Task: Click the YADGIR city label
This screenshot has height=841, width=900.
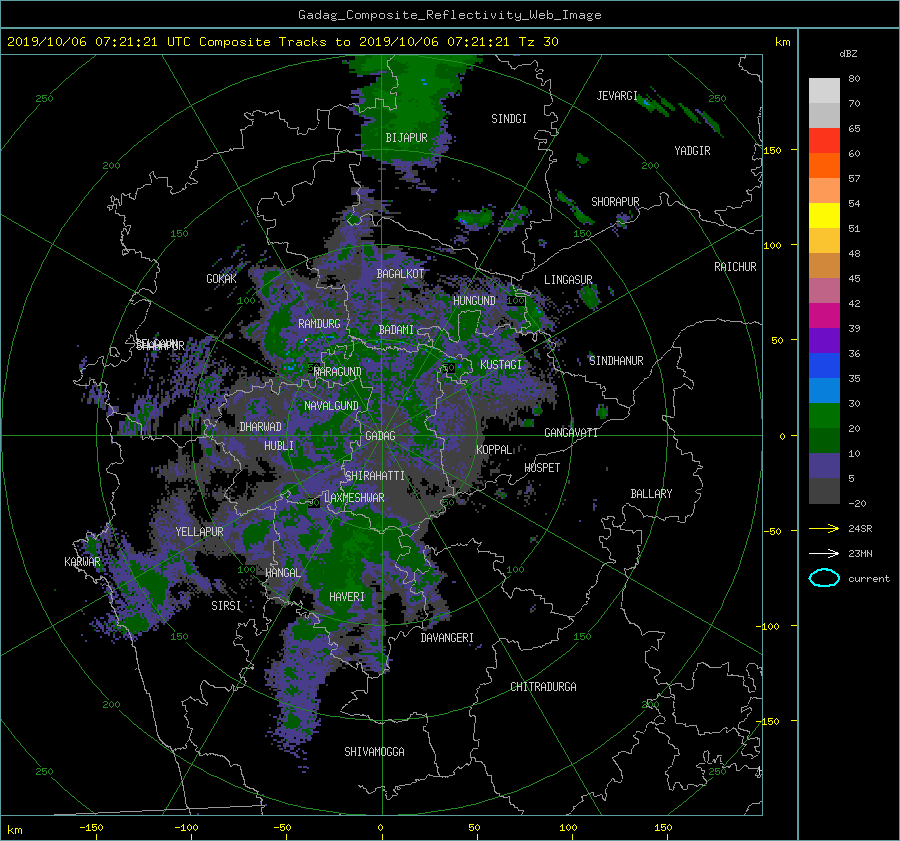Action: (x=692, y=151)
